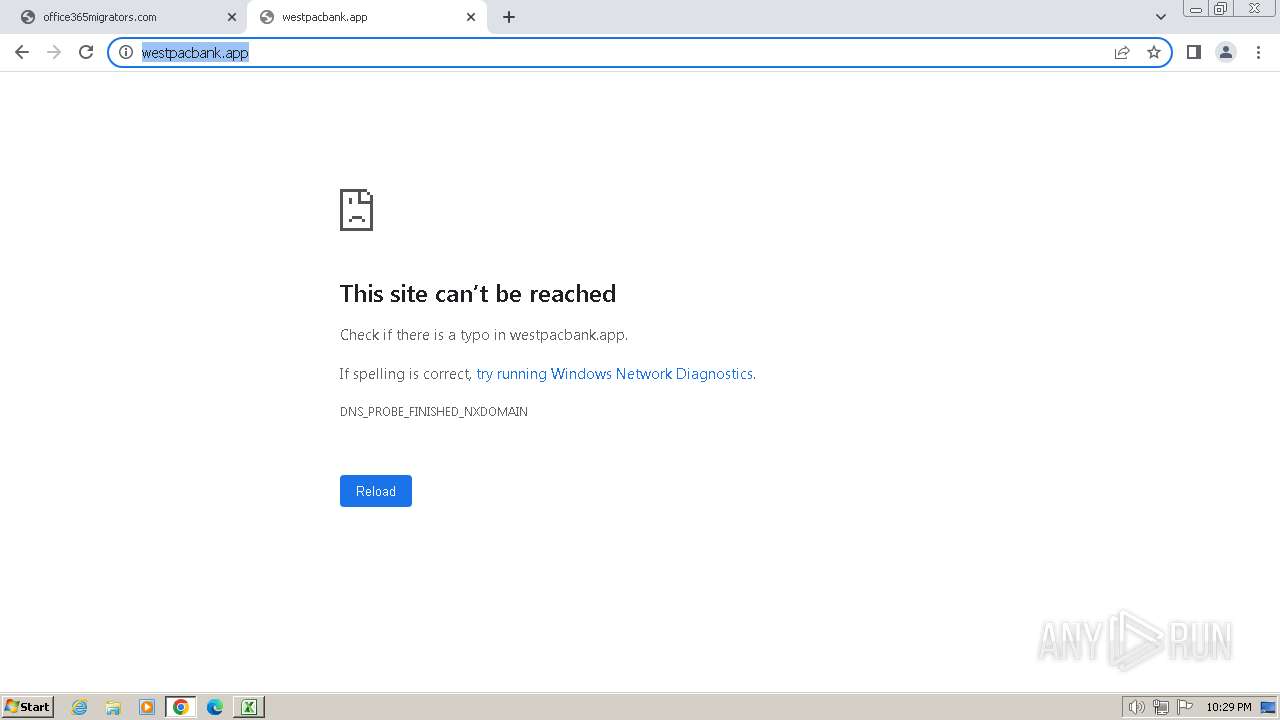Open the Windows Start menu
This screenshot has width=1280, height=720.
28,707
